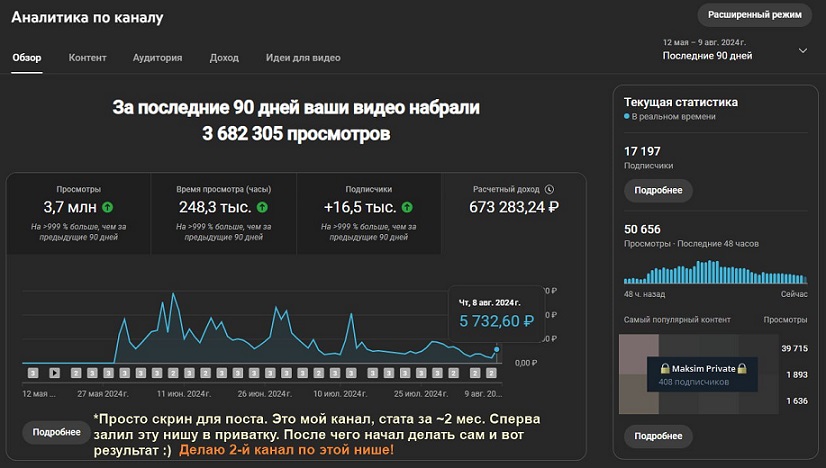Image resolution: width=826 pixels, height=468 pixels.
Task: Select the Подписчики metric card
Action: (371, 212)
